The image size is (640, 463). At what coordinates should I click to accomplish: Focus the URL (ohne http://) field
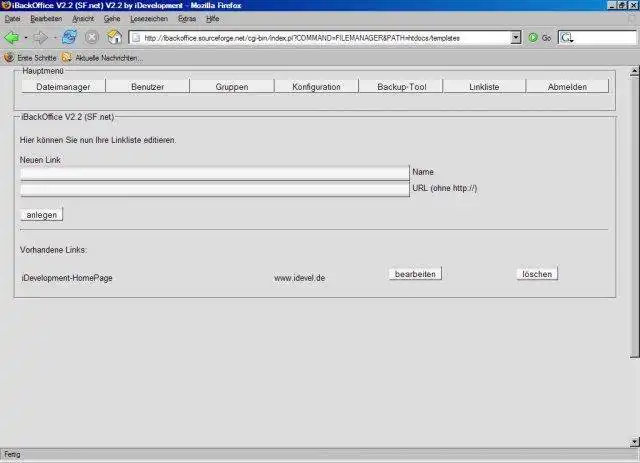(x=215, y=189)
